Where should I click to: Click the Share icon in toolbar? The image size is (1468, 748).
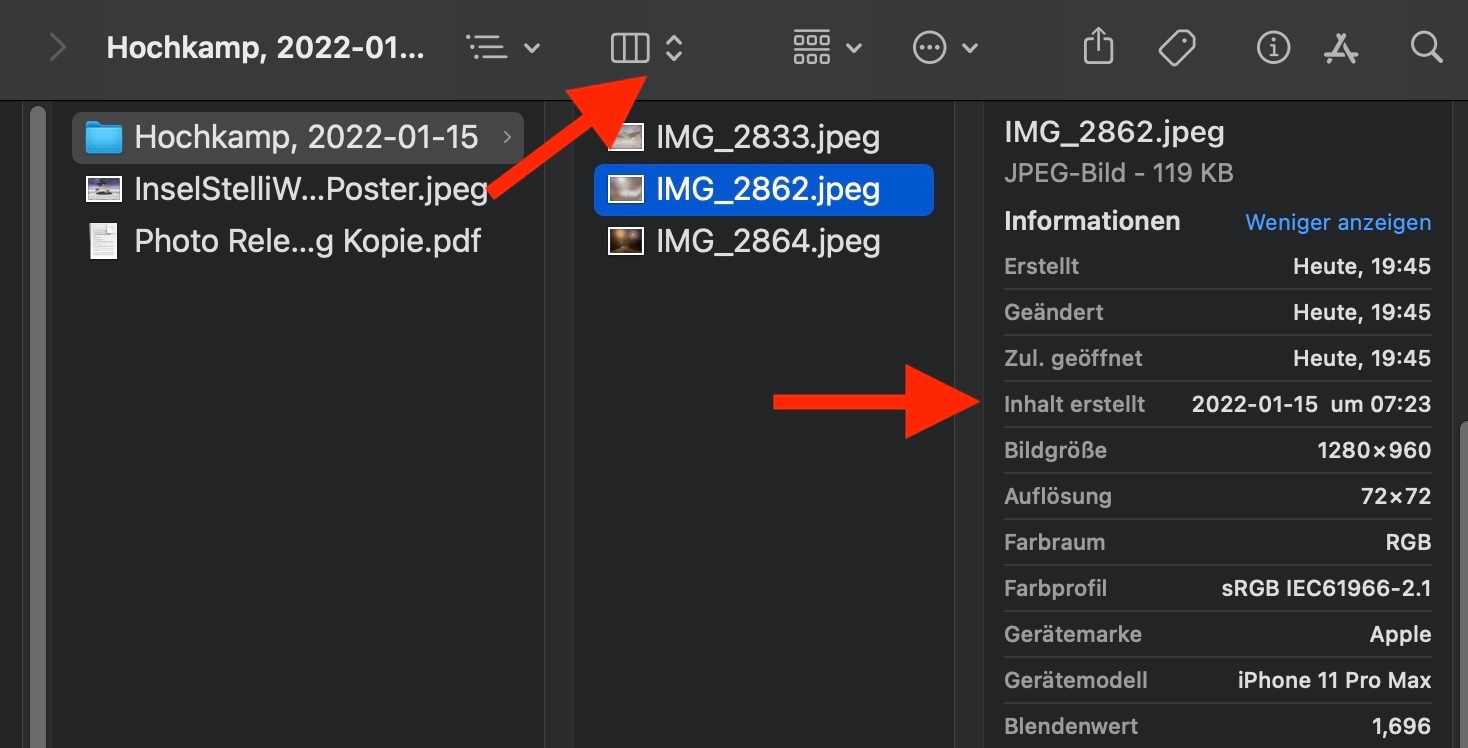pos(1098,47)
